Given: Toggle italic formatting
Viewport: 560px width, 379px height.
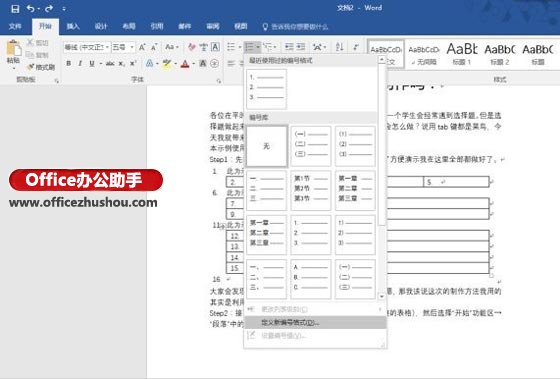Looking at the screenshot, I should [x=80, y=64].
